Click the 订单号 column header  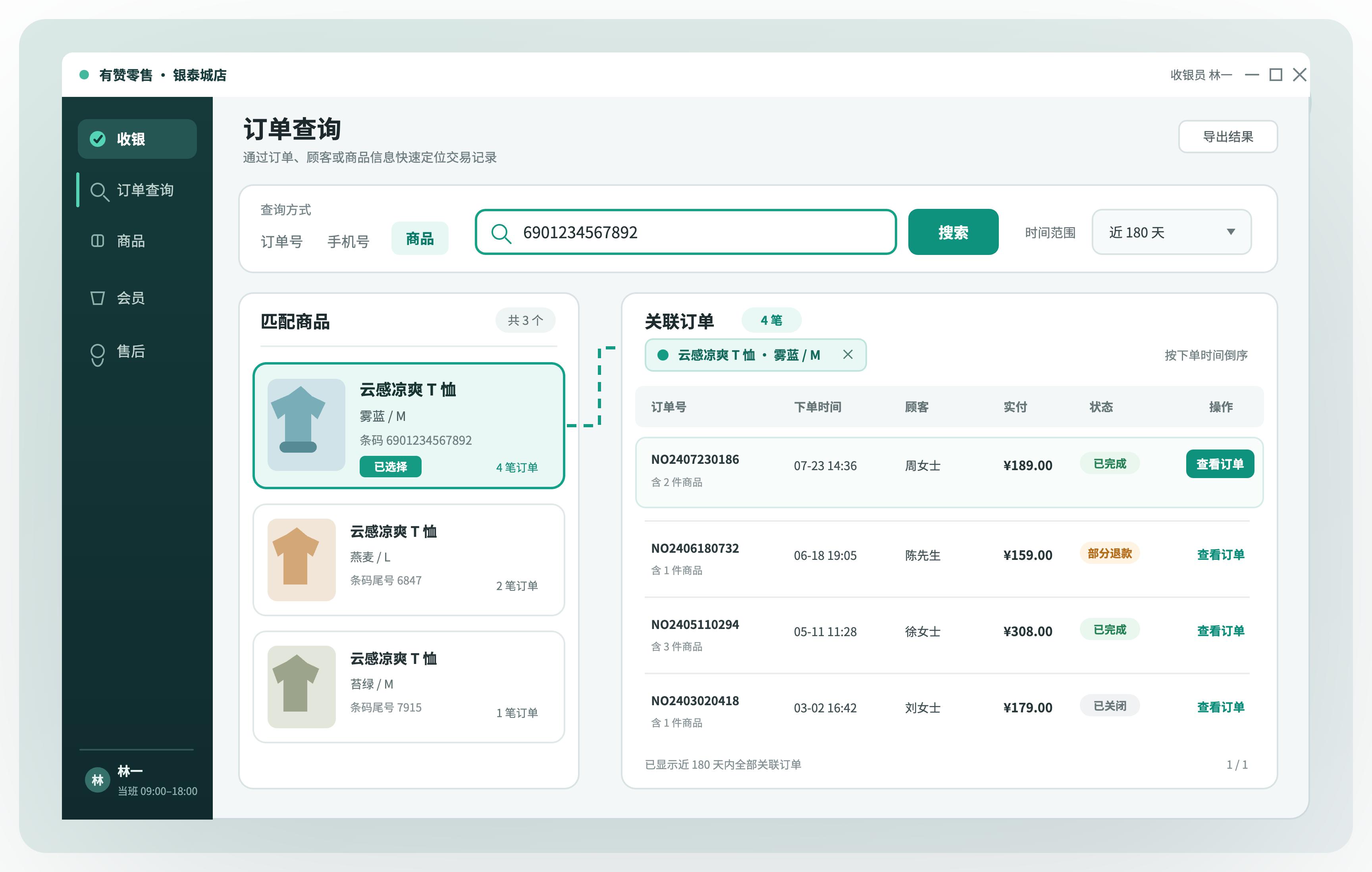(x=669, y=407)
